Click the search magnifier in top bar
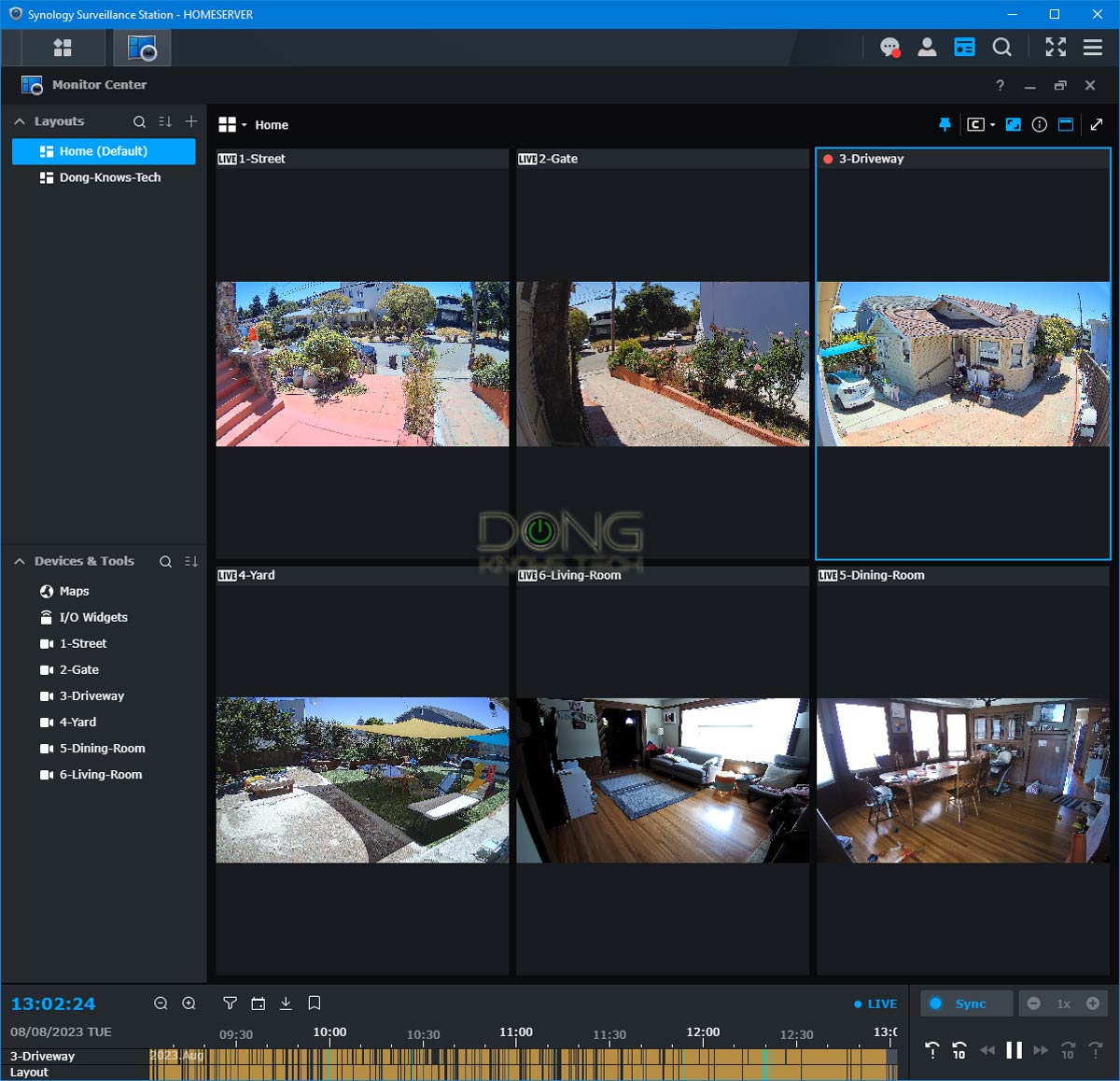The image size is (1120, 1081). pyautogui.click(x=1001, y=48)
